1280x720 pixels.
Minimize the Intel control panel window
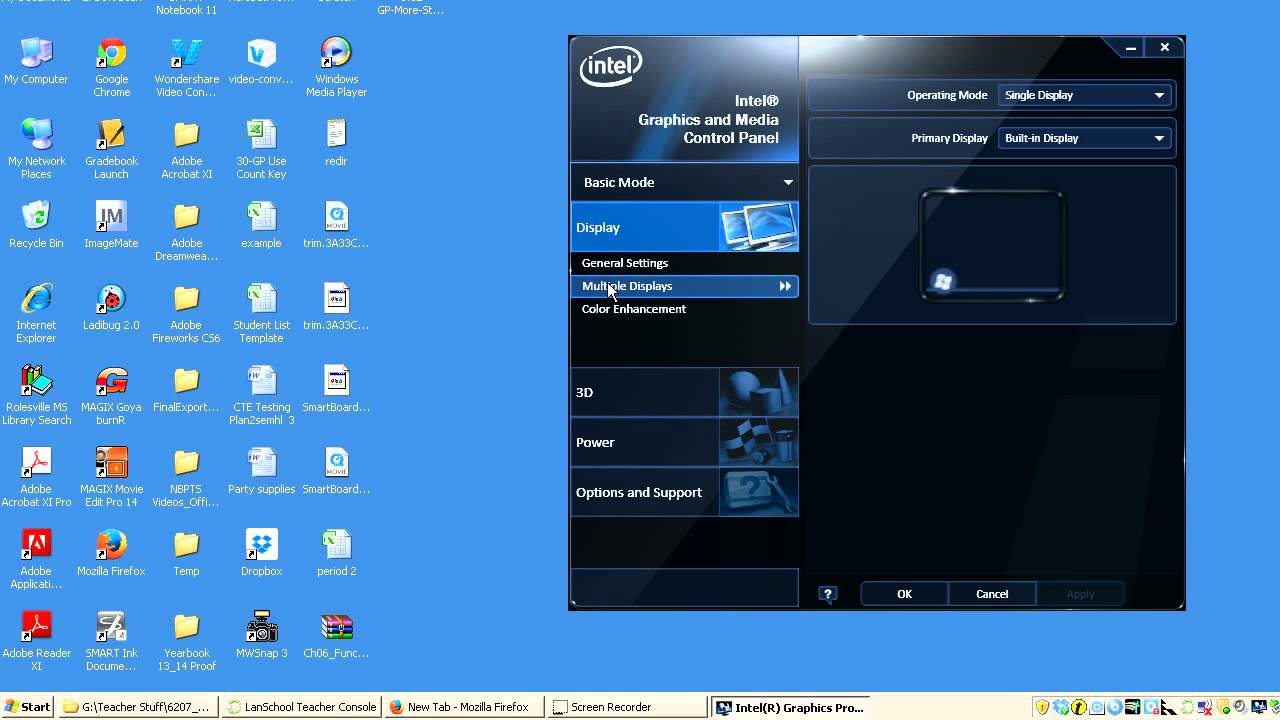(1130, 47)
